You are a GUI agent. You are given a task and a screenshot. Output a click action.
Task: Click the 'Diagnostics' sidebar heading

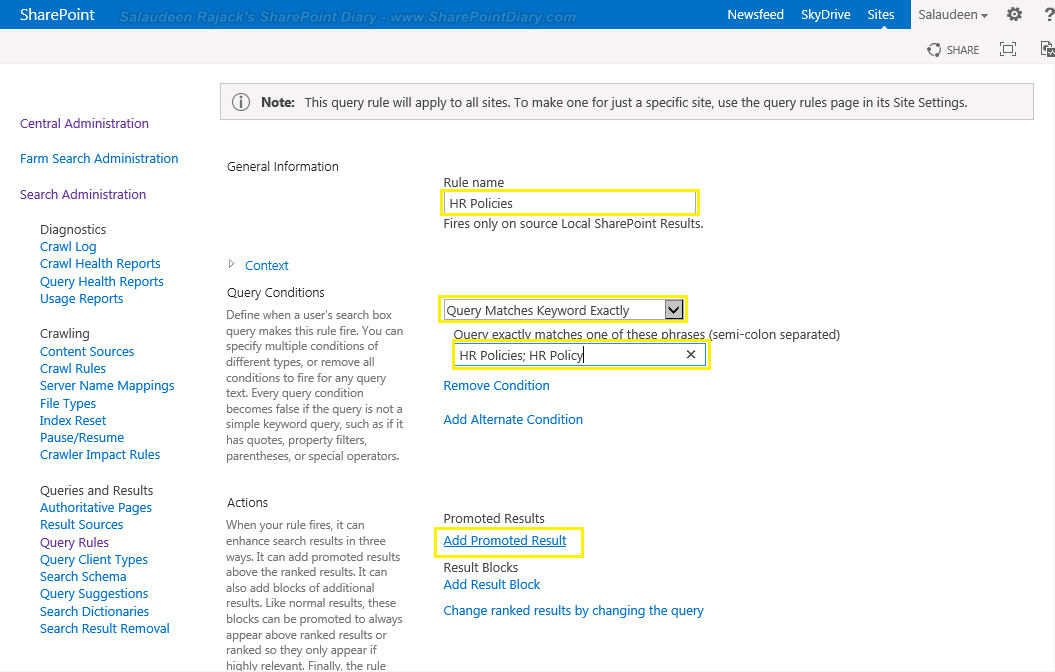(73, 229)
